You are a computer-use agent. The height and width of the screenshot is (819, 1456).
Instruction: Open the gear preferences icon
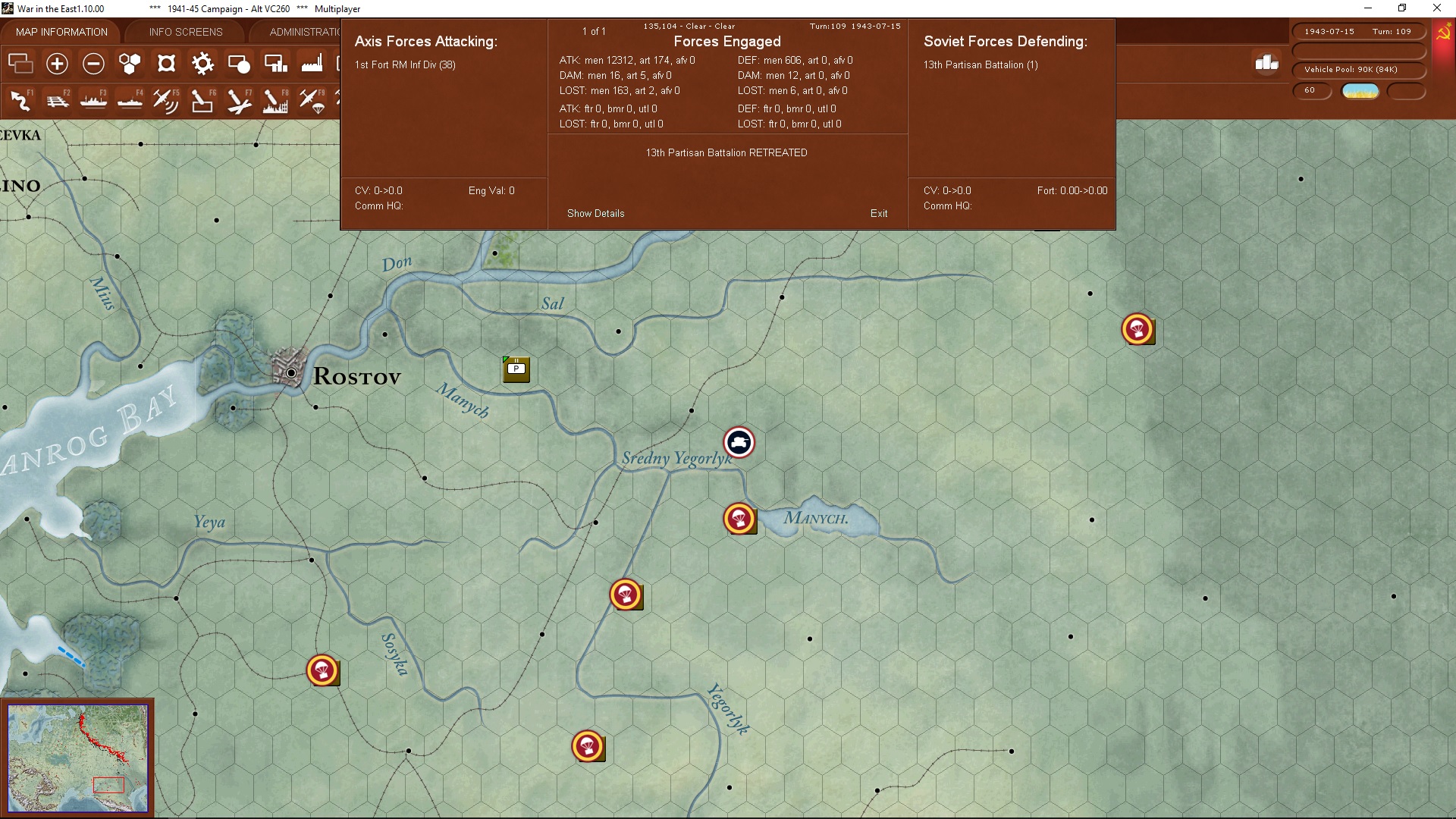tap(202, 64)
